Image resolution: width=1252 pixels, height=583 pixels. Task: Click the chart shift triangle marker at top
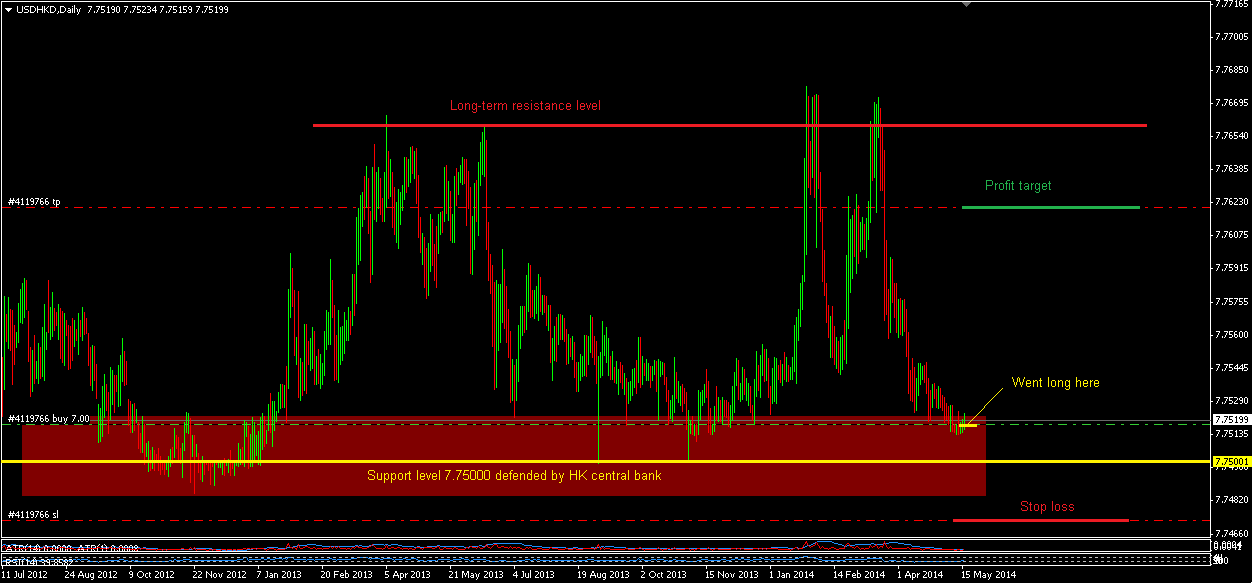click(x=966, y=5)
